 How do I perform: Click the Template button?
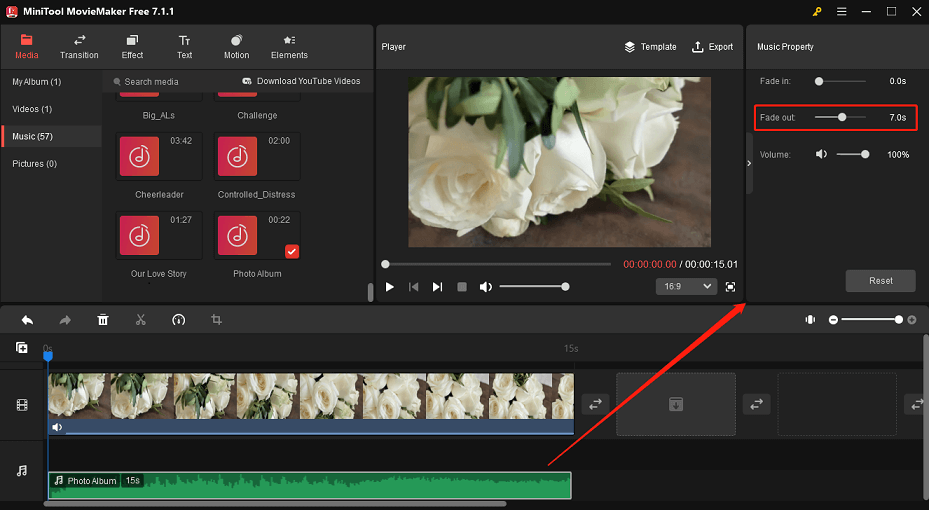coord(651,47)
